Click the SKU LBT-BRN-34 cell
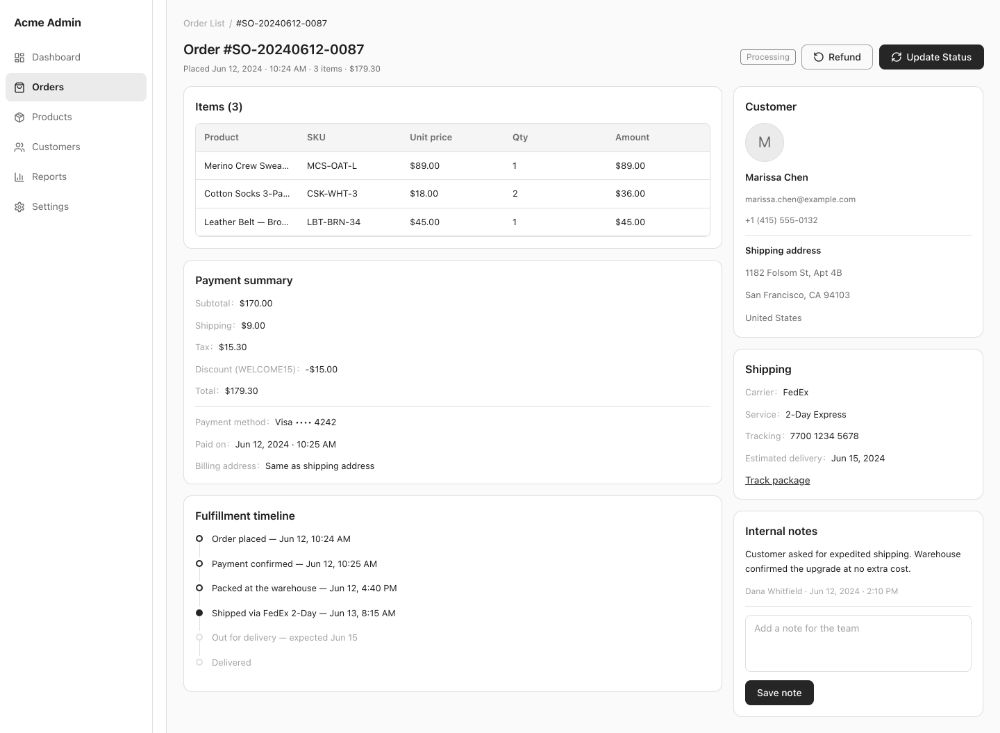 [x=334, y=223]
